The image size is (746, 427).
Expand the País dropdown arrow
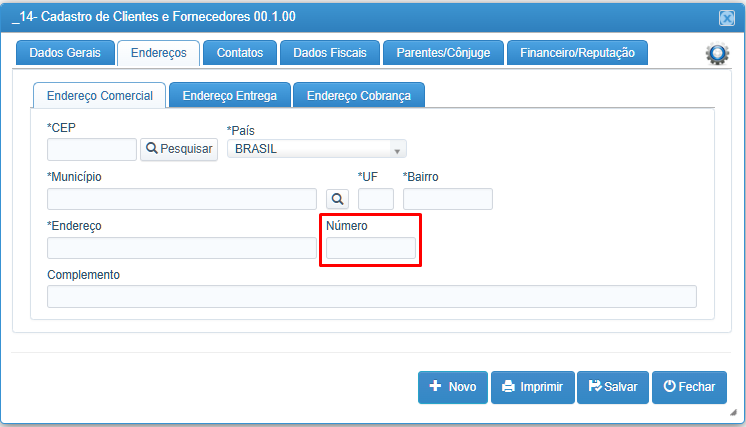[397, 150]
